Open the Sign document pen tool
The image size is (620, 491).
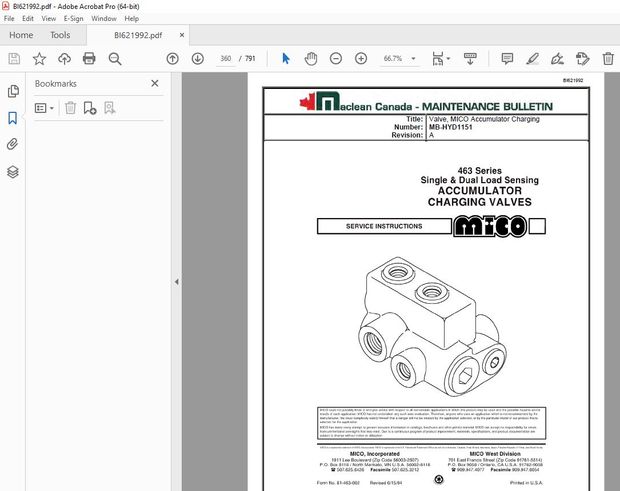click(x=558, y=59)
